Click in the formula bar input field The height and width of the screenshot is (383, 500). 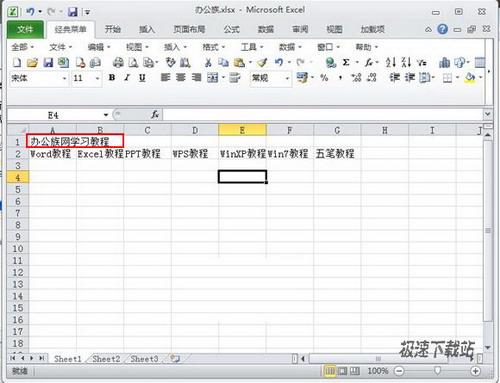click(x=323, y=115)
